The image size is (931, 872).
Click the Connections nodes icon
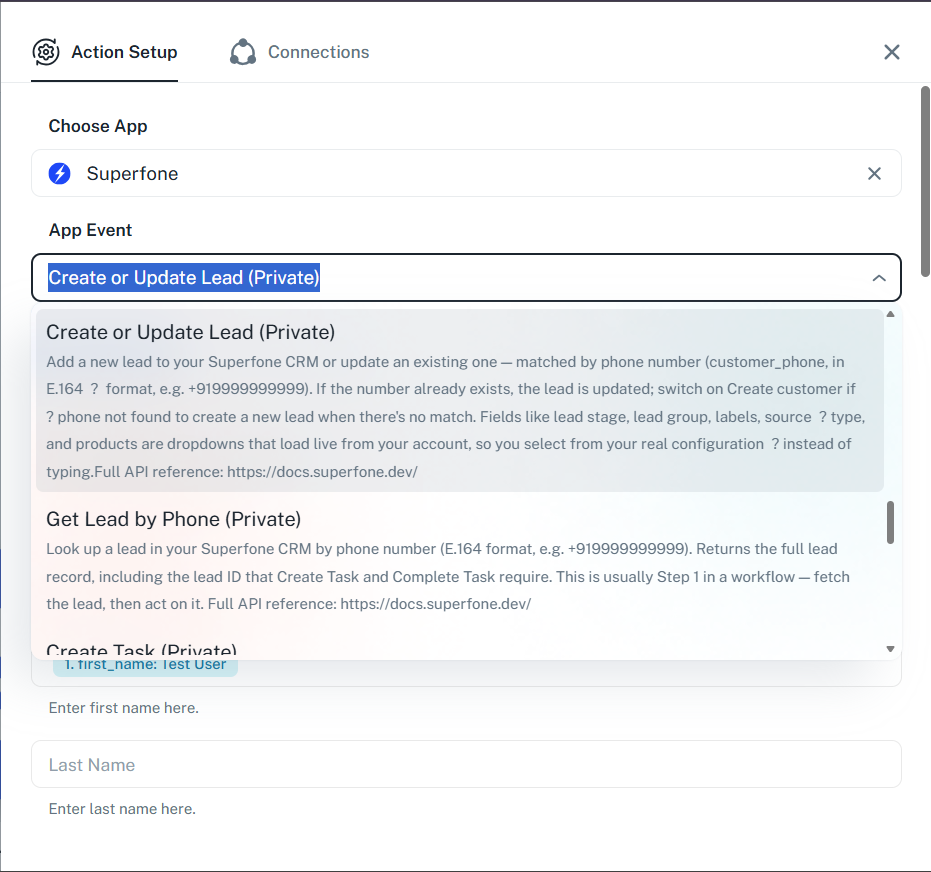pos(243,52)
